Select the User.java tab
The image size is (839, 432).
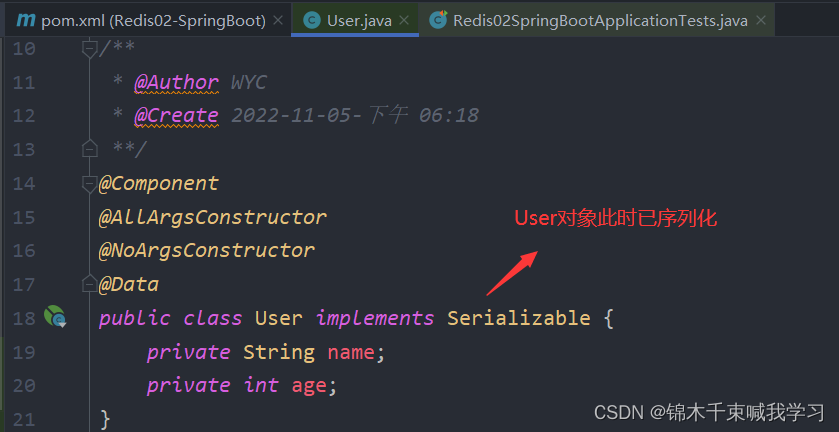point(357,20)
